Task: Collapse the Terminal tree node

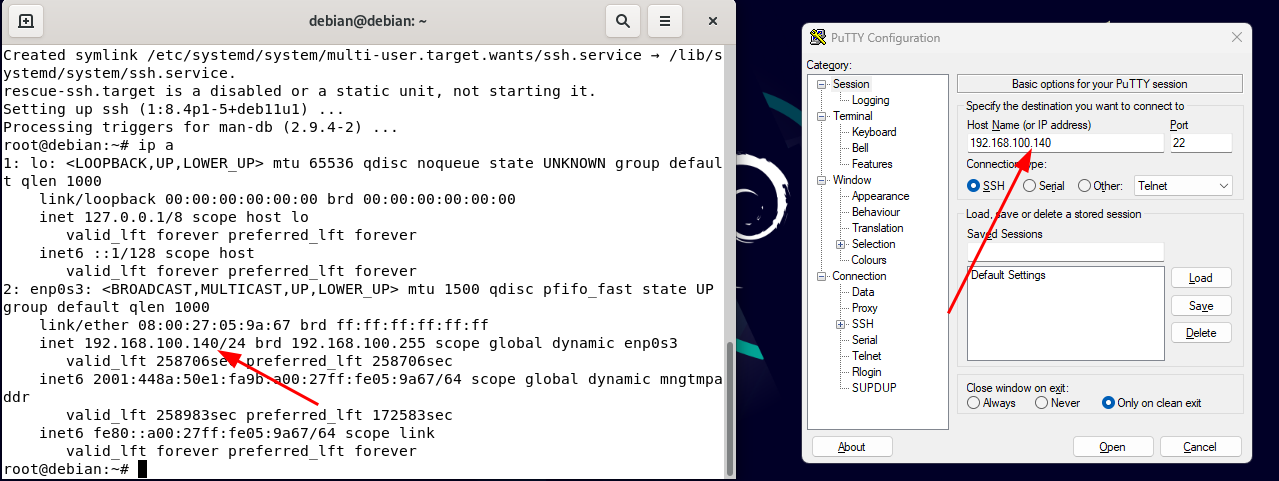Action: pyautogui.click(x=824, y=116)
